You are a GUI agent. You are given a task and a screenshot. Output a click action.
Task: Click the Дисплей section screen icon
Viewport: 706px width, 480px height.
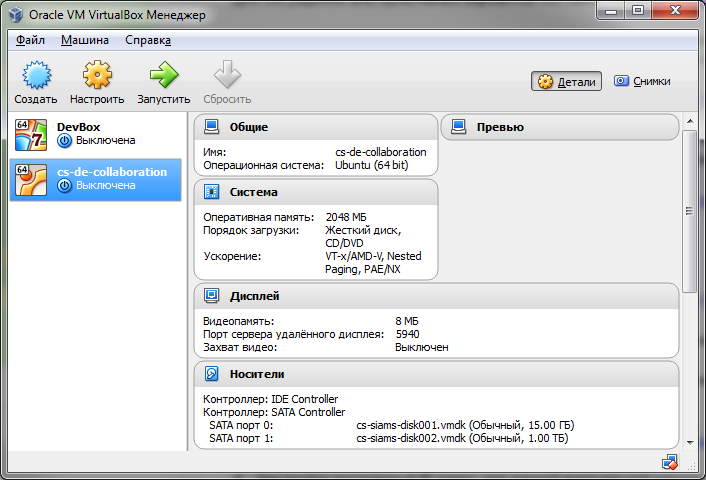pos(212,296)
